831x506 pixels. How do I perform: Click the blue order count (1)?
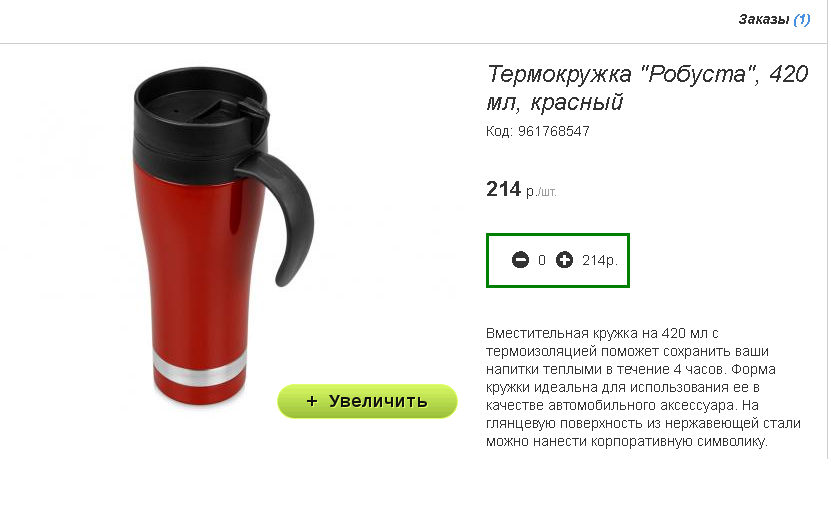(x=802, y=20)
